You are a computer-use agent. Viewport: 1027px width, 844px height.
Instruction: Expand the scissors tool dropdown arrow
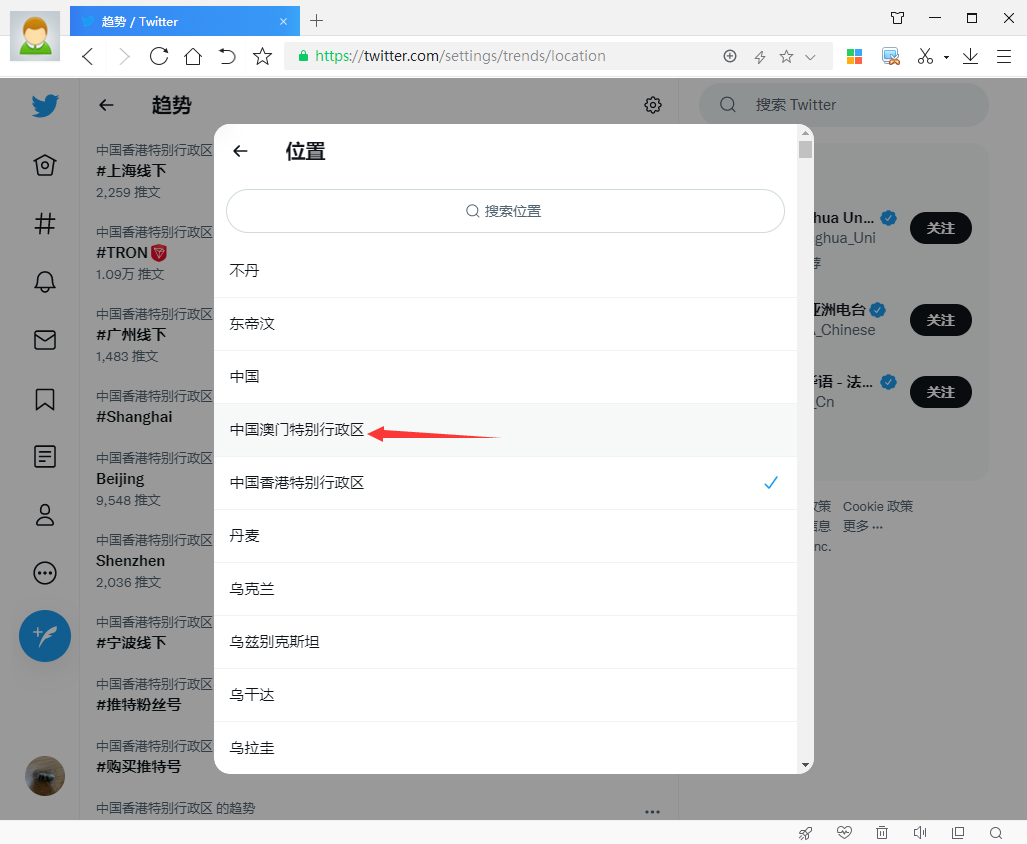(x=946, y=58)
